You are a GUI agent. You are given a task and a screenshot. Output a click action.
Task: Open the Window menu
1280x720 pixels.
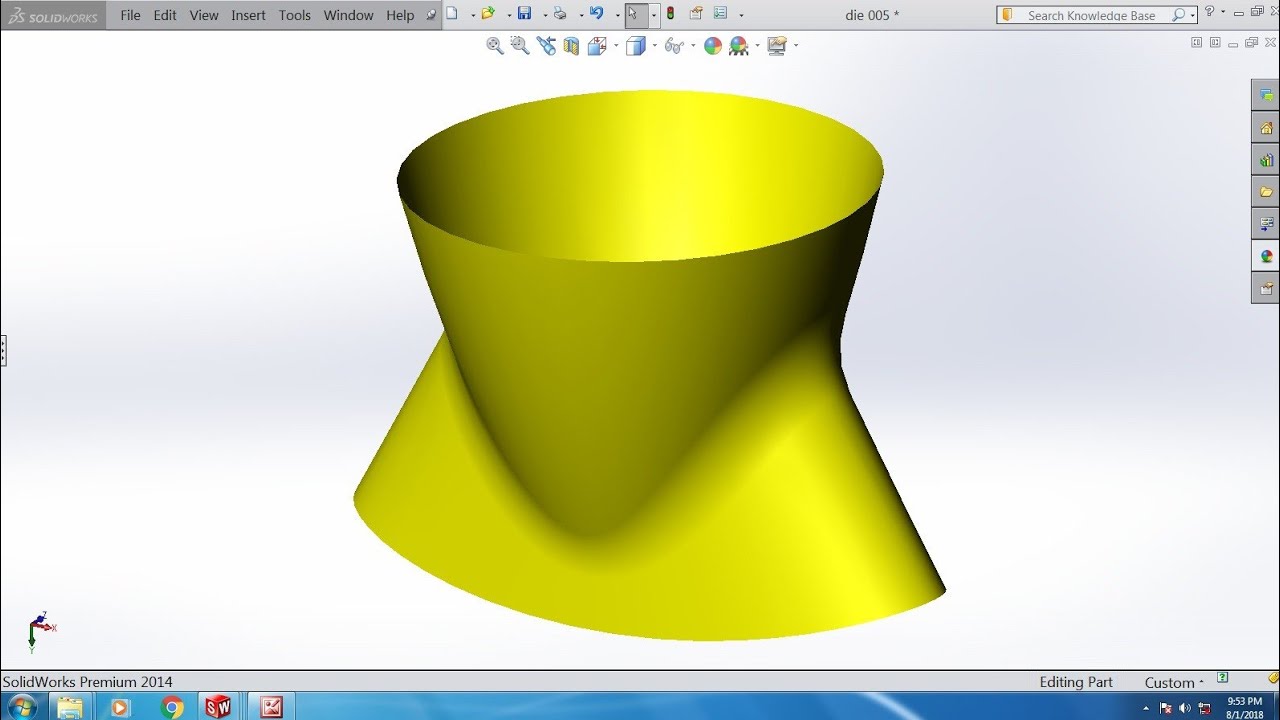(348, 15)
